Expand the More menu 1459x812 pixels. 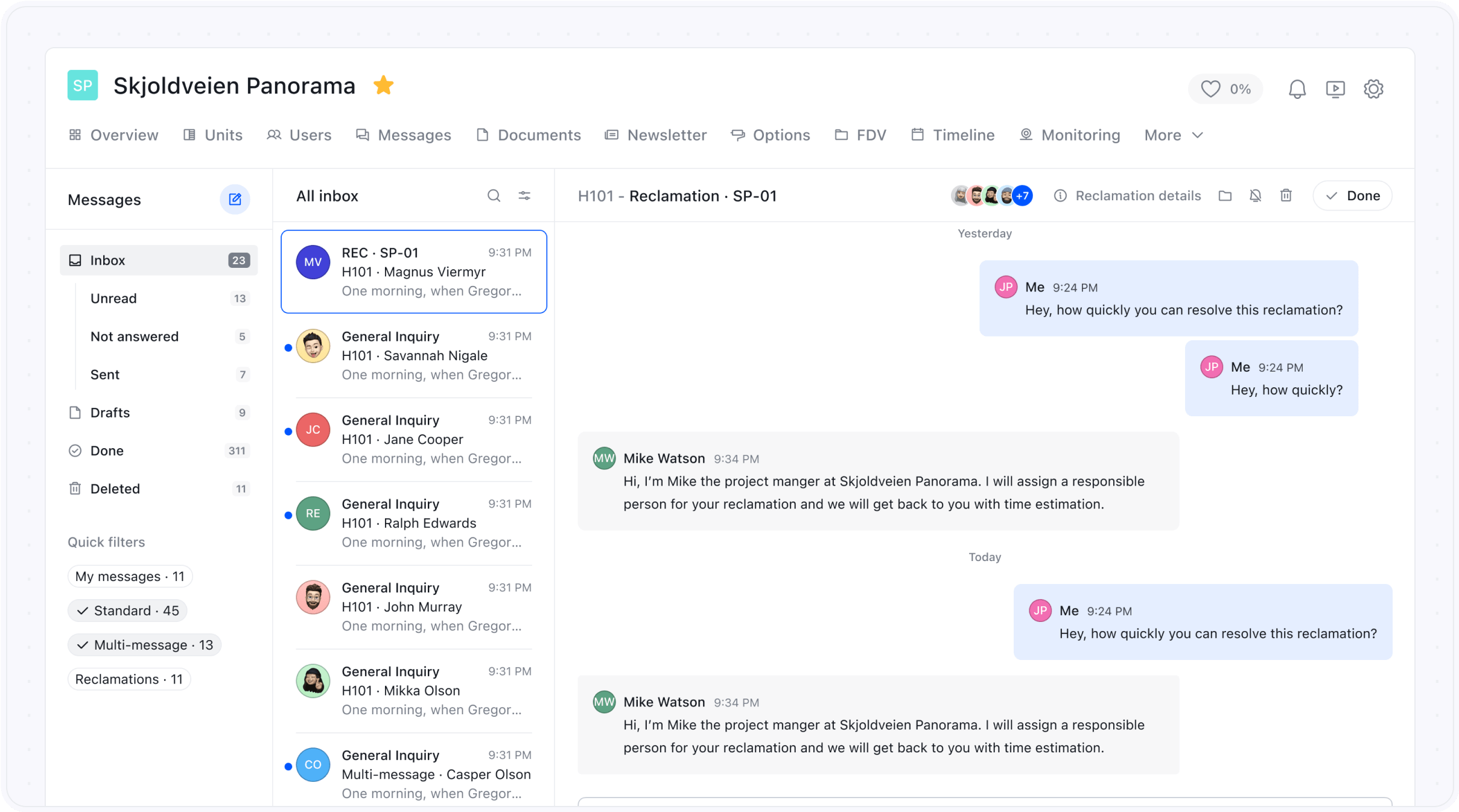point(1173,135)
